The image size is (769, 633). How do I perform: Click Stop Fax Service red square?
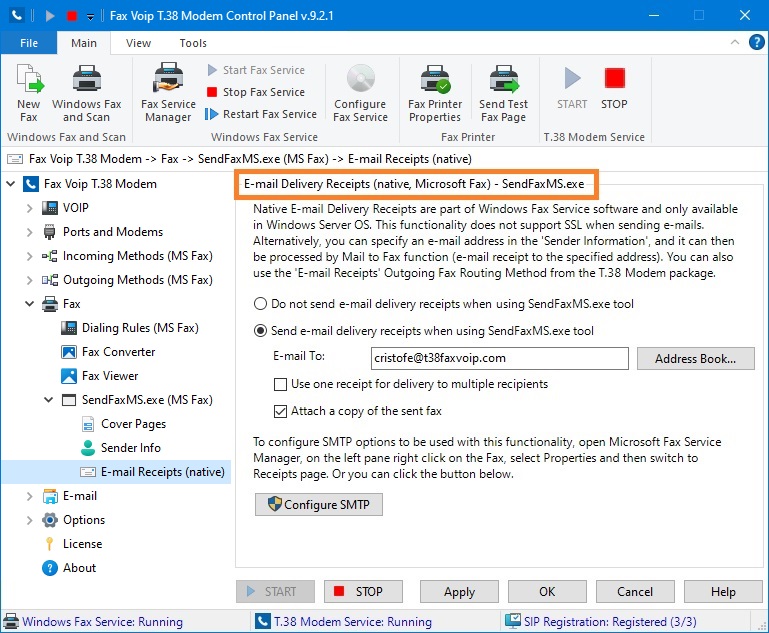212,92
